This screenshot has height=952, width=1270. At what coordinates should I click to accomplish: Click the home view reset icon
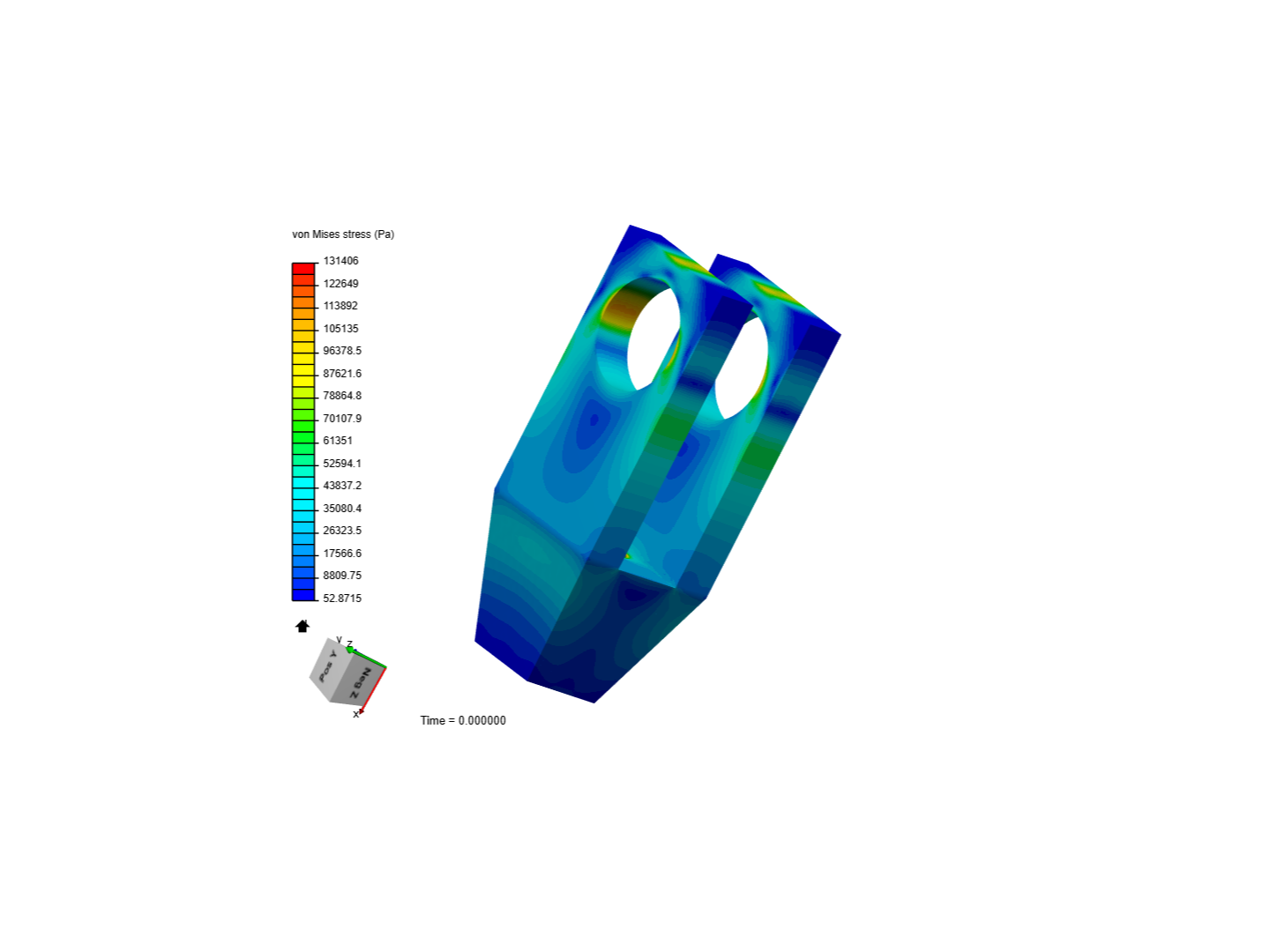point(303,626)
